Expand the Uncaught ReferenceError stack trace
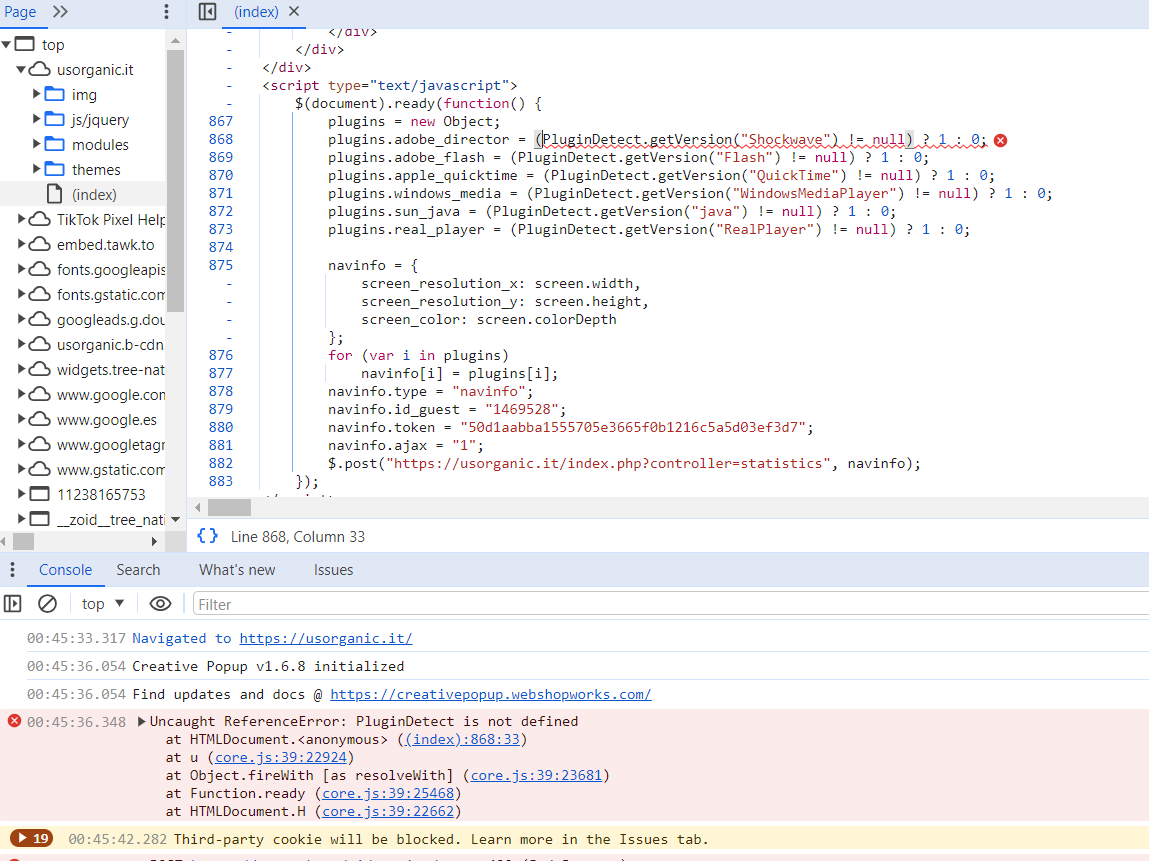 (x=141, y=722)
